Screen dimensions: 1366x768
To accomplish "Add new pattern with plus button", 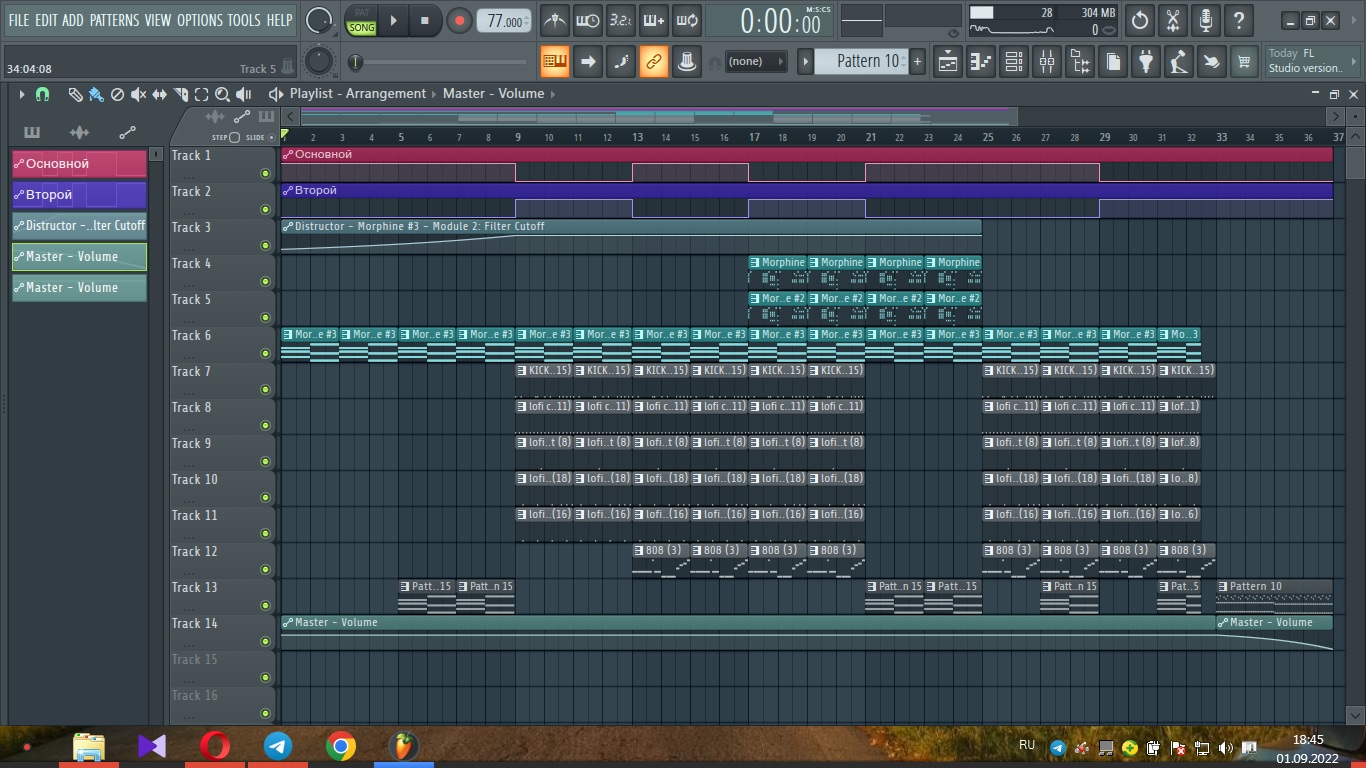I will tap(917, 61).
